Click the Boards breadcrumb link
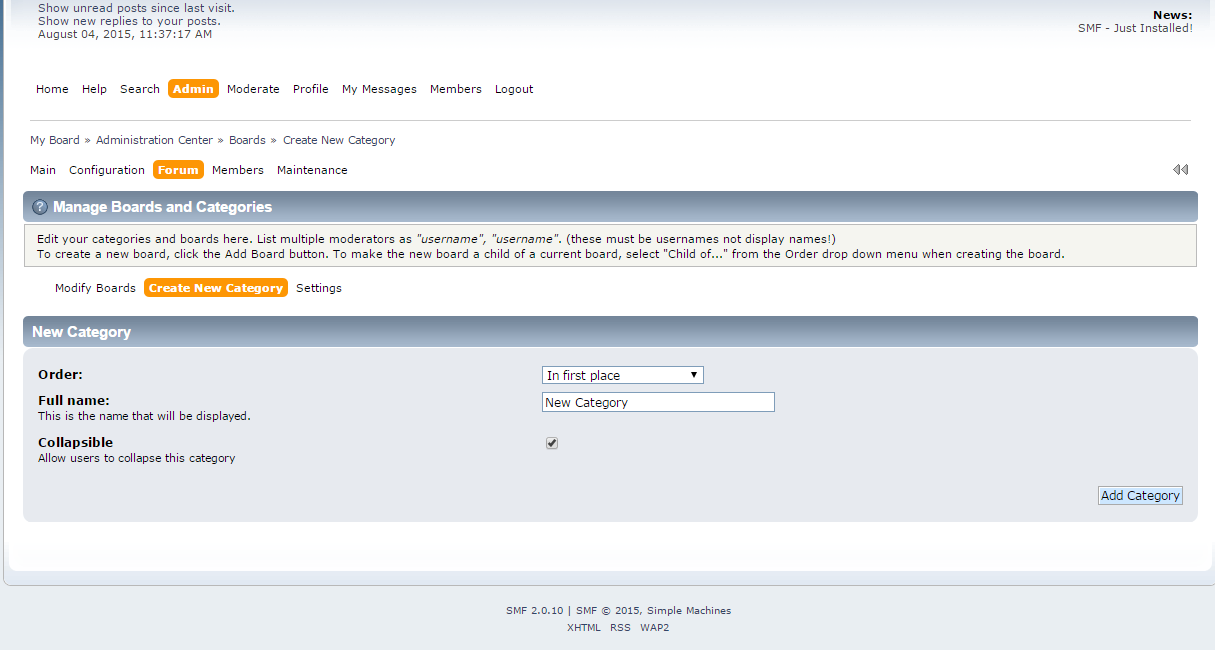Image resolution: width=1215 pixels, height=650 pixels. (x=247, y=140)
